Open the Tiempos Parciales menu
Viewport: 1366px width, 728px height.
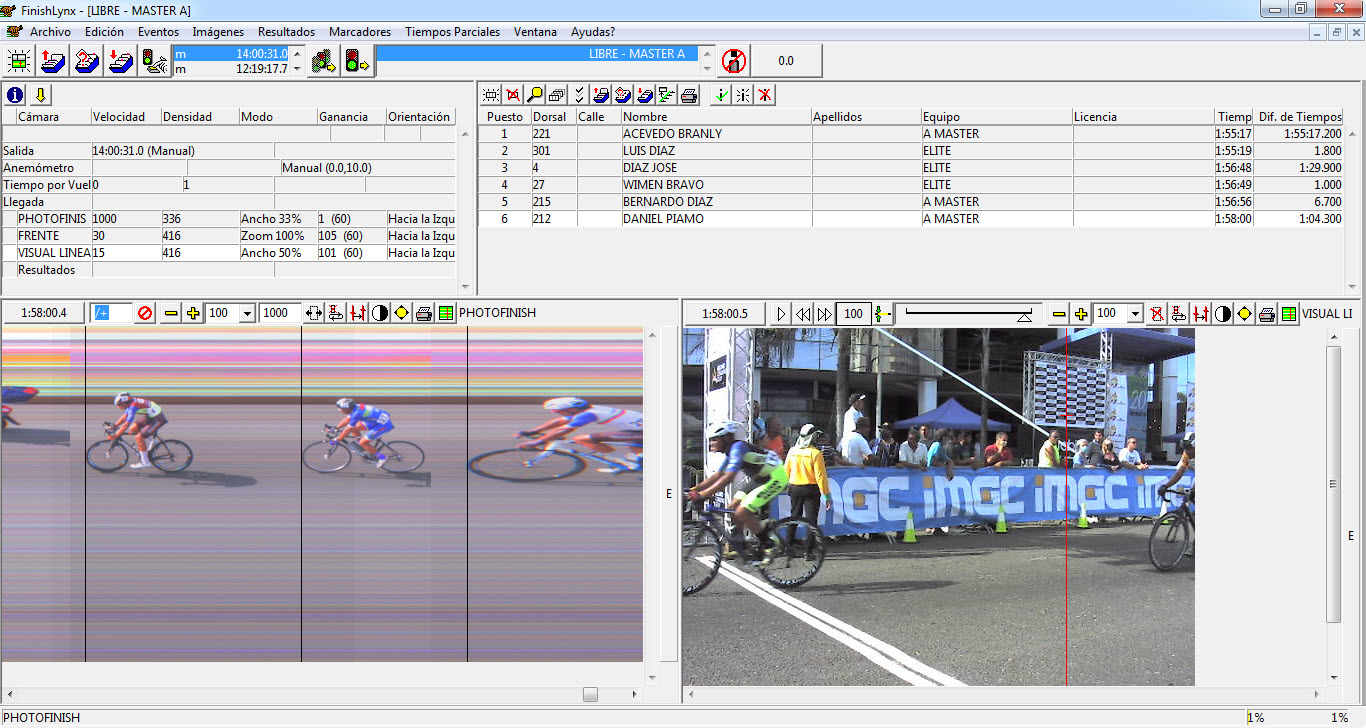pos(452,32)
